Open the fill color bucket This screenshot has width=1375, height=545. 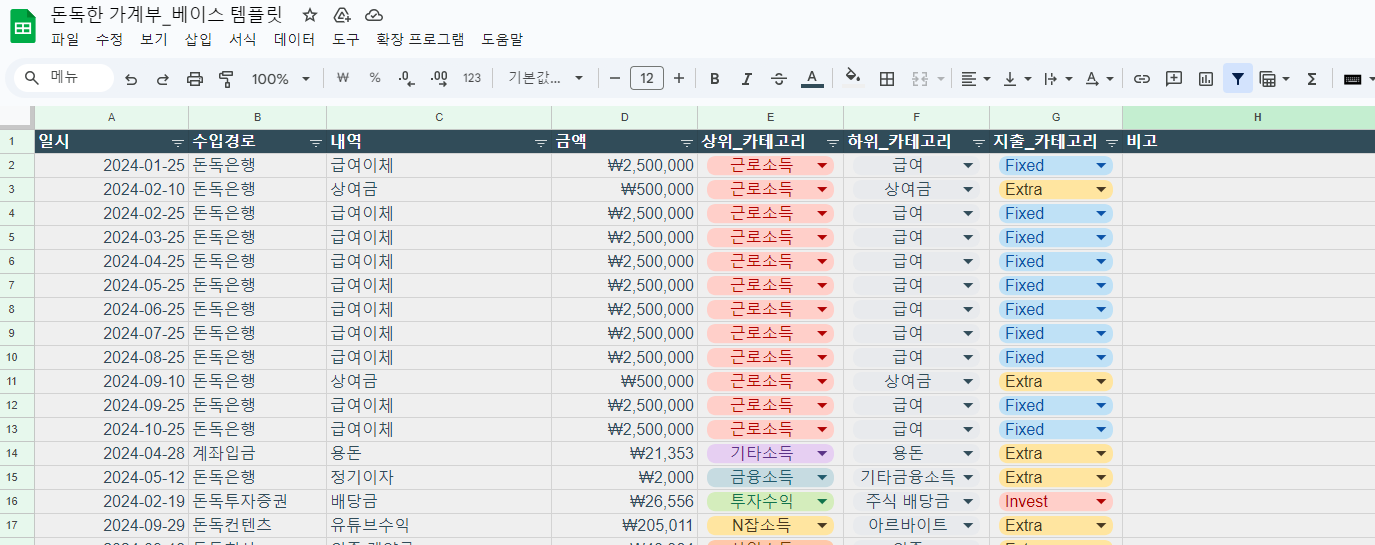852,79
